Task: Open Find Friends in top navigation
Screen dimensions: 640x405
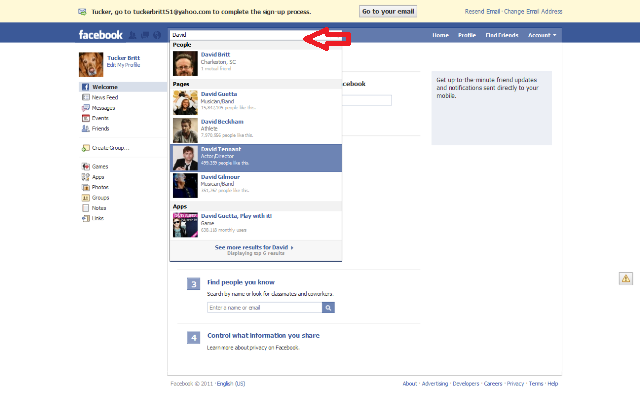Action: click(502, 35)
